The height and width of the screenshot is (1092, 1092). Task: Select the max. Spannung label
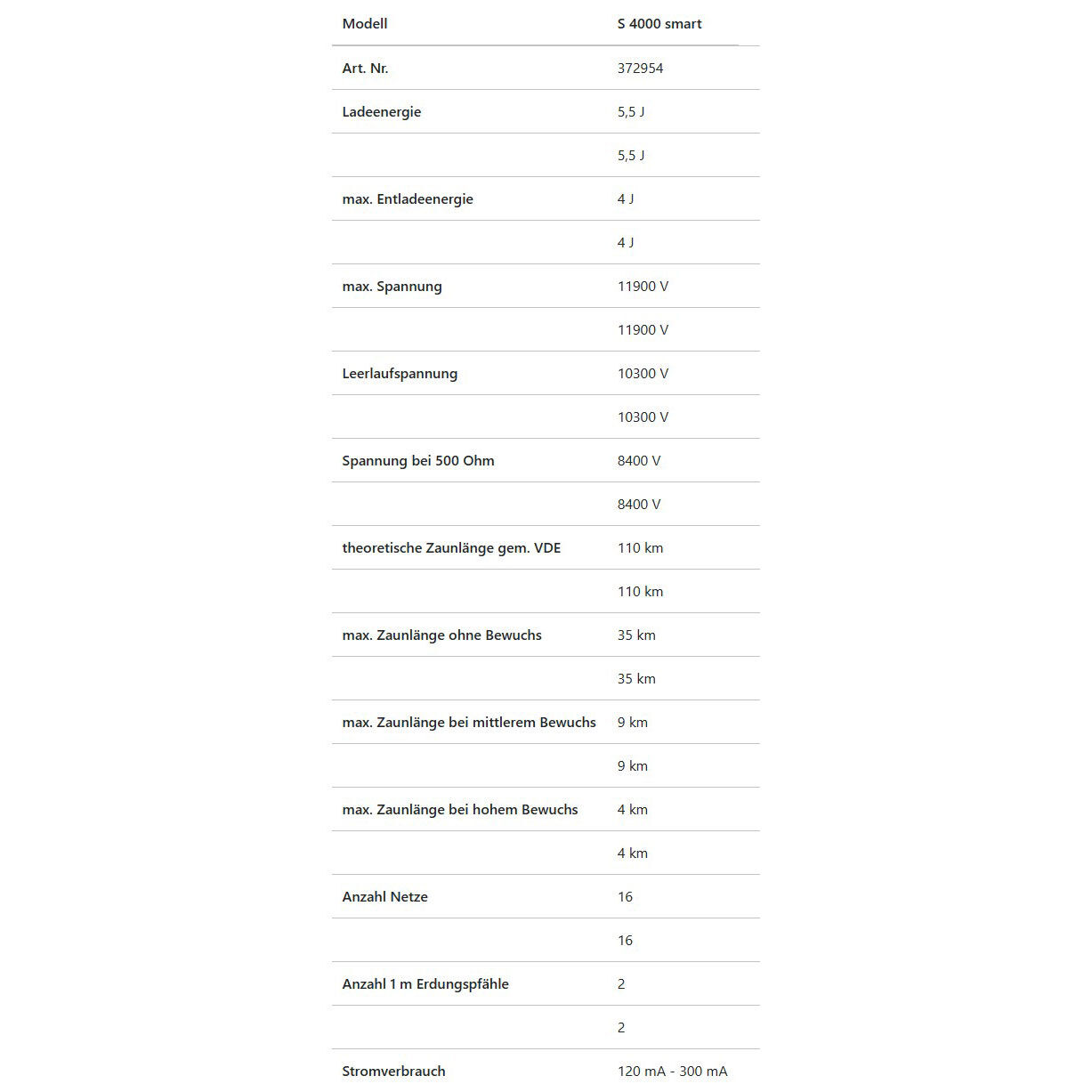(x=392, y=286)
